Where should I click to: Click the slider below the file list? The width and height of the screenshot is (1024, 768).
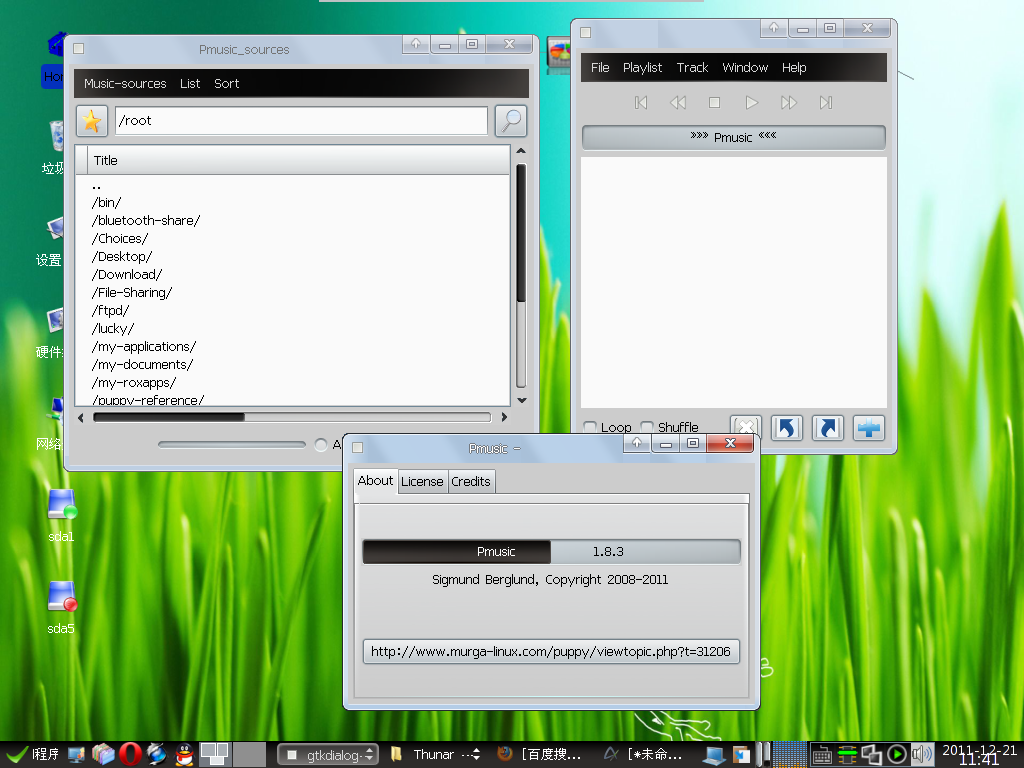tap(232, 445)
